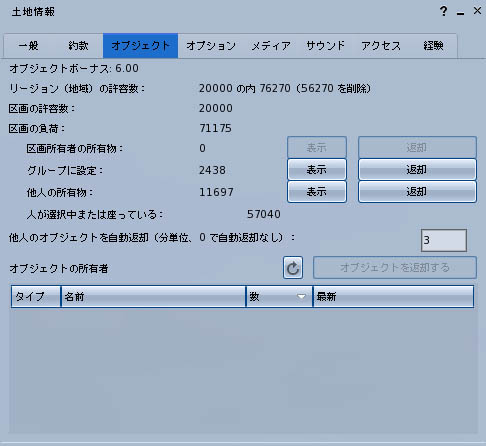
Task: Sort list by 数 column dropdown arrow
Action: [x=301, y=296]
